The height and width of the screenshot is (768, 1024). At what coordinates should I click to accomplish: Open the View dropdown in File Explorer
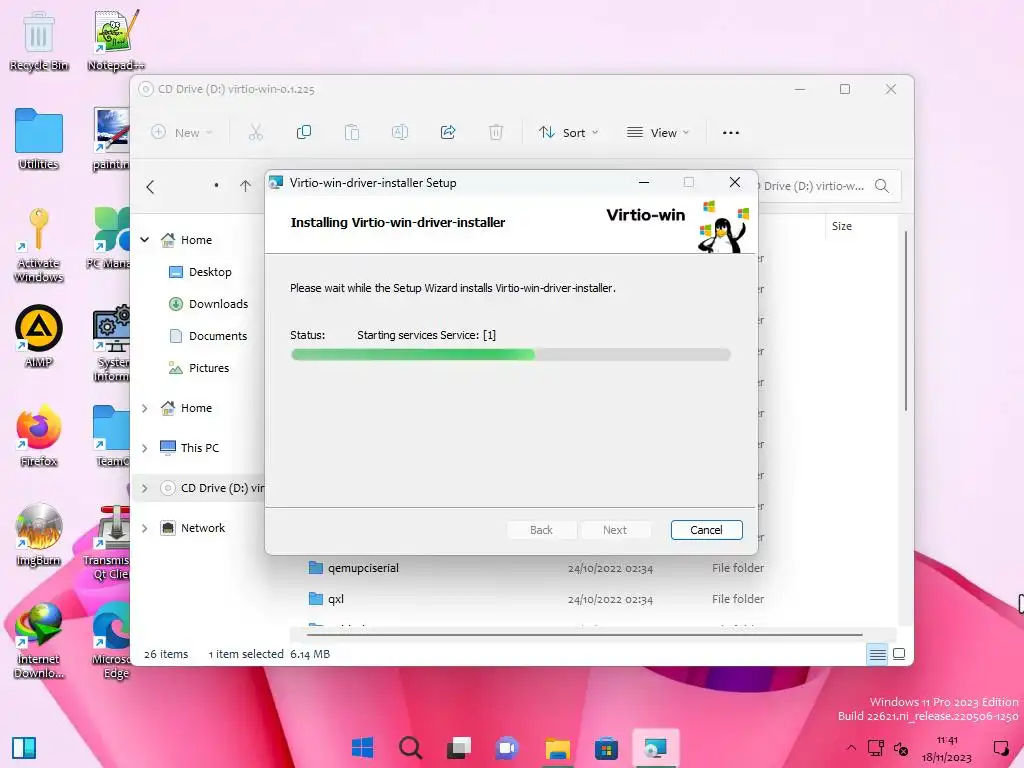658,133
